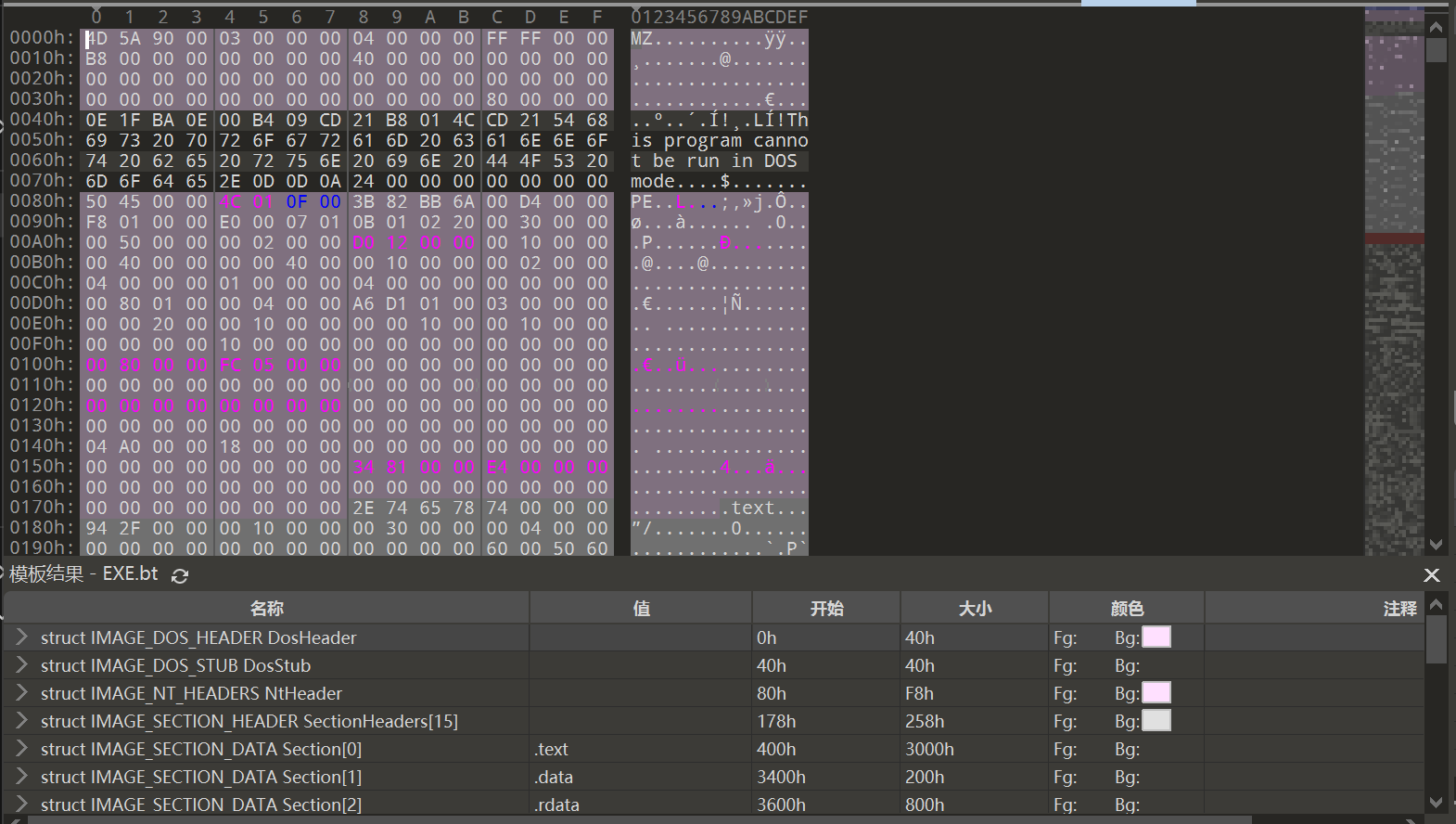Click the hex view scroll-down arrow

pos(1437,545)
